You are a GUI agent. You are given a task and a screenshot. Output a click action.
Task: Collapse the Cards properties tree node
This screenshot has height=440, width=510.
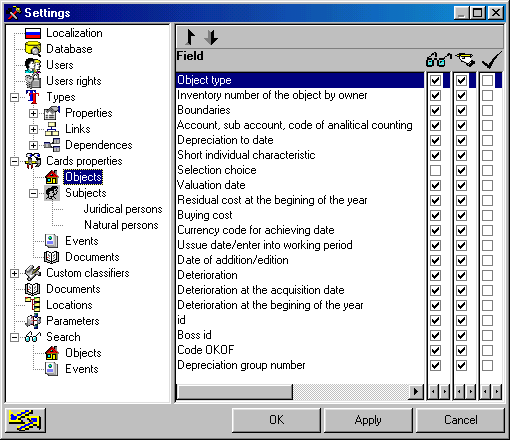click(x=14, y=161)
